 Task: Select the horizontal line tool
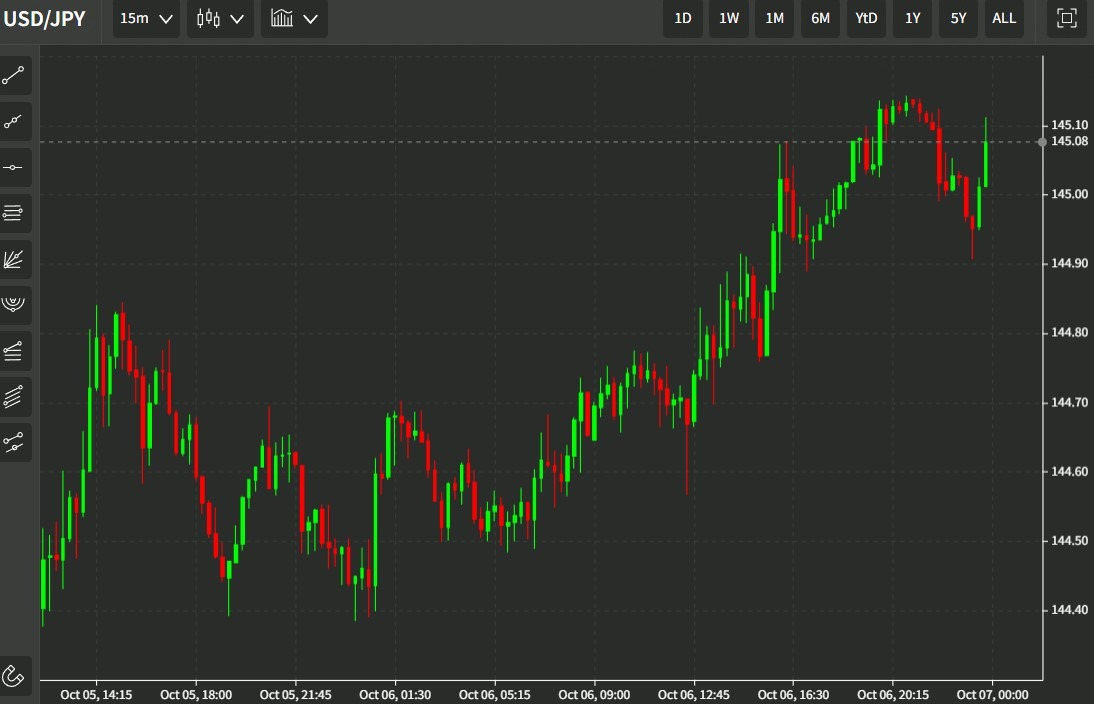coord(13,167)
